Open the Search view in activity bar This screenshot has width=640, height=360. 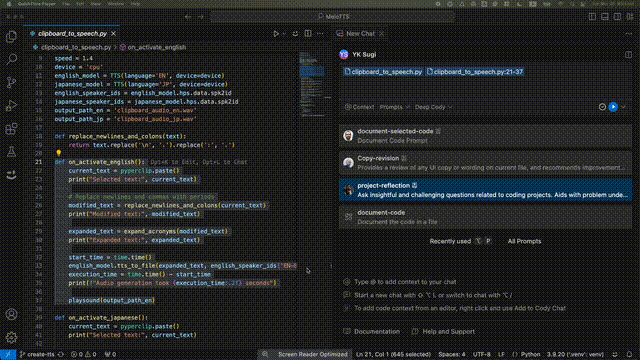point(11,60)
